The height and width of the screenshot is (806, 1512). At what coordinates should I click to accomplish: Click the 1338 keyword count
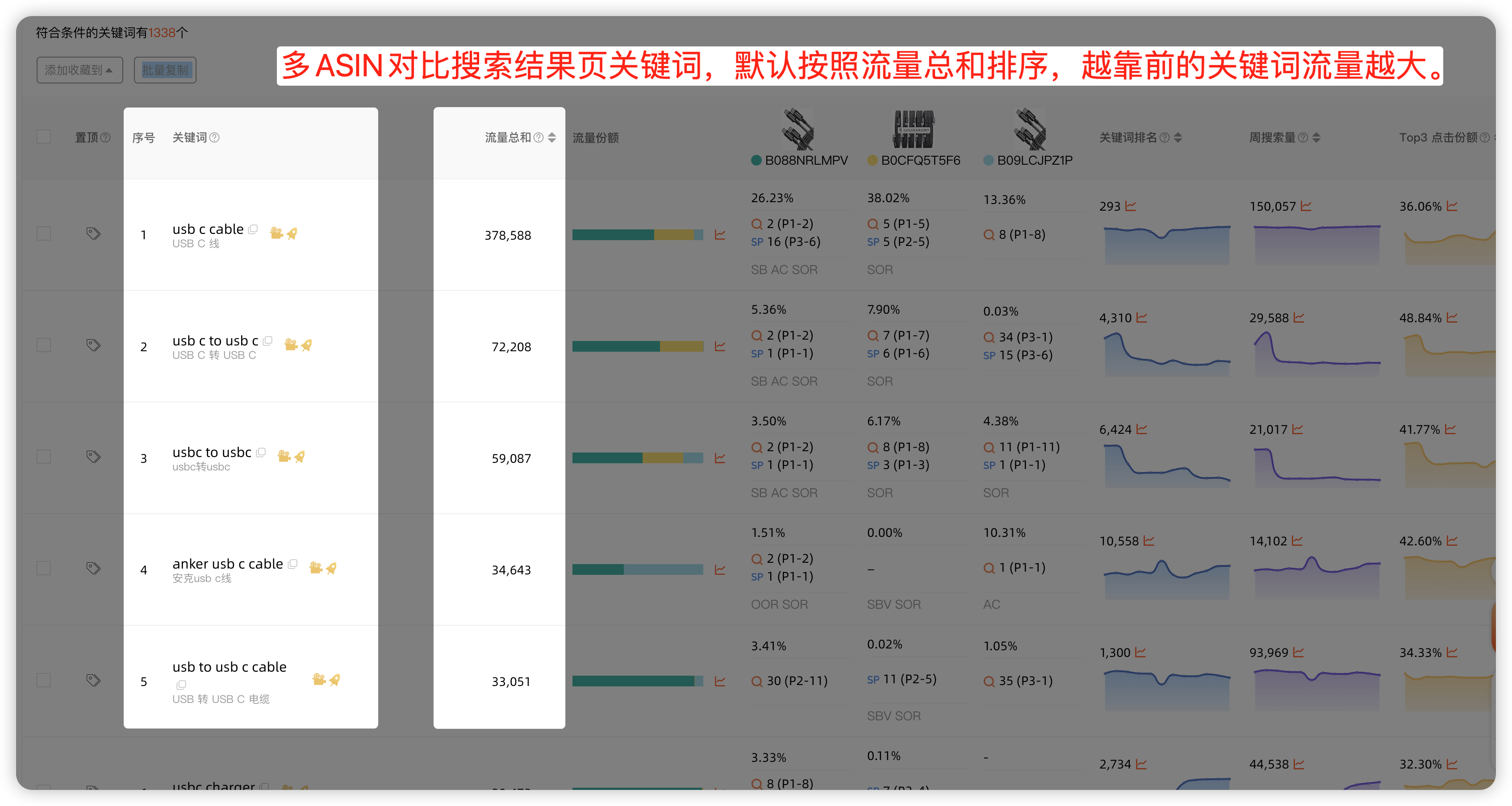(162, 33)
